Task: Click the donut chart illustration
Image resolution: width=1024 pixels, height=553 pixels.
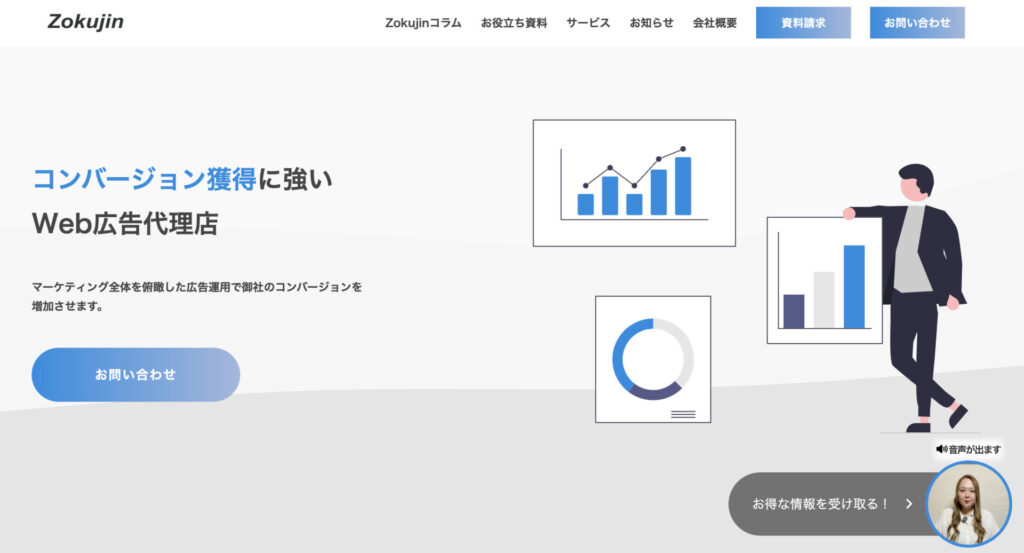Action: pyautogui.click(x=652, y=359)
